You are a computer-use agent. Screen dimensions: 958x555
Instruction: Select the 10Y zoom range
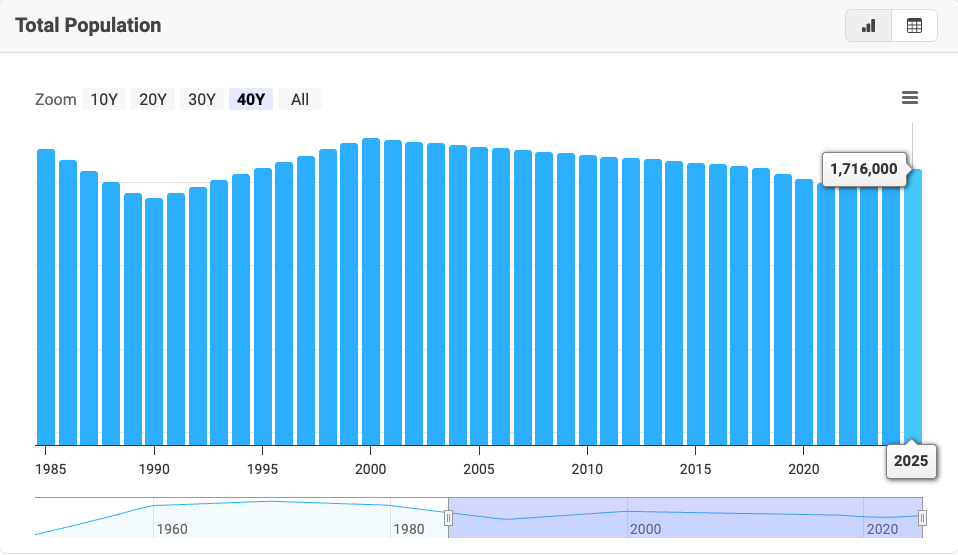(x=104, y=99)
